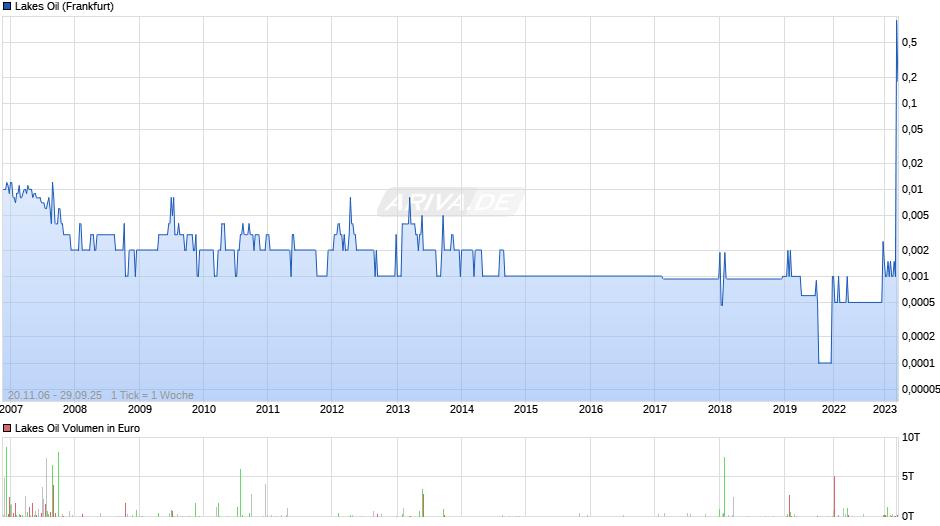Click the blue Lakes Oil legend square

click(x=7, y=7)
